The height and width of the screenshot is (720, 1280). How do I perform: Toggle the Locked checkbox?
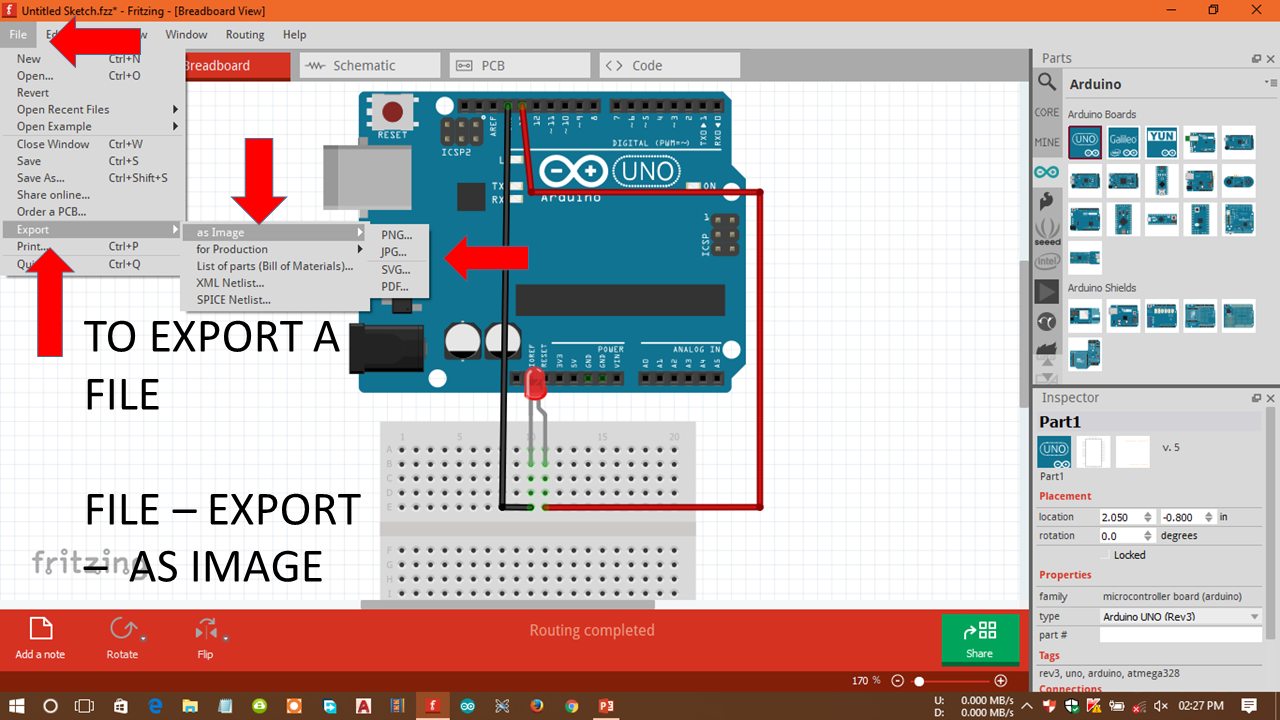pyautogui.click(x=1106, y=555)
